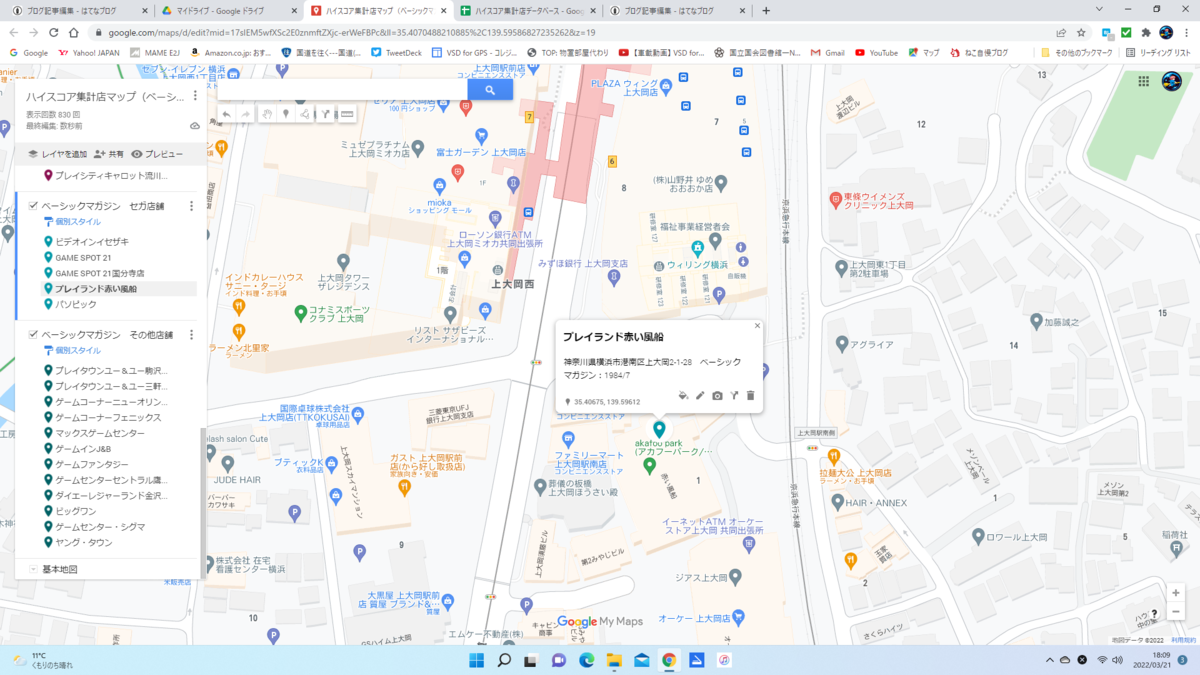This screenshot has height=675, width=1200.
Task: Delete the feature with trash icon
Action: click(751, 396)
